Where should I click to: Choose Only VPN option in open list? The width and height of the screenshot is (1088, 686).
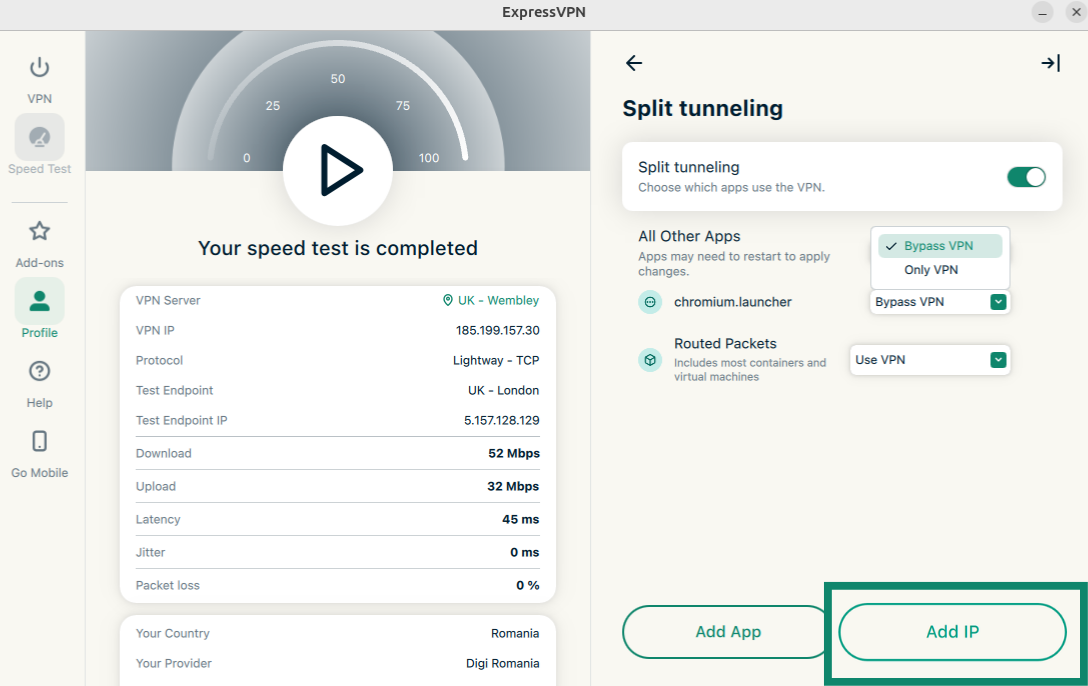tap(931, 270)
